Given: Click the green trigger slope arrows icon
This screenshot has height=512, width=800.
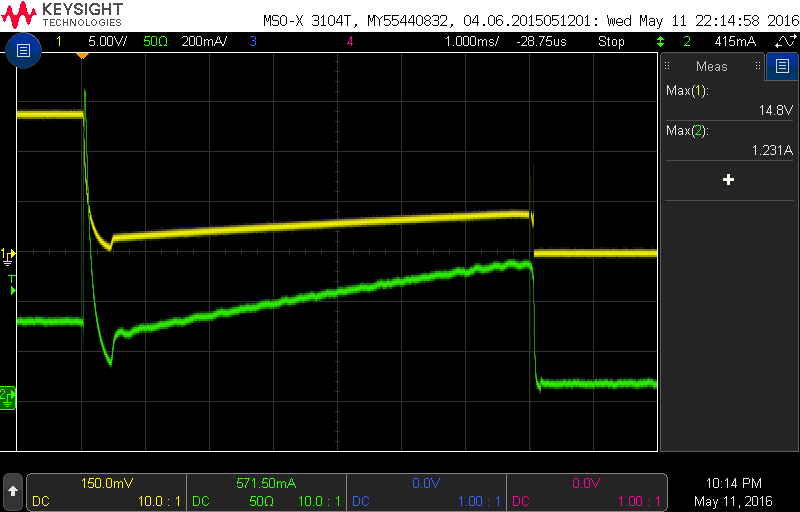Looking at the screenshot, I should tap(661, 41).
